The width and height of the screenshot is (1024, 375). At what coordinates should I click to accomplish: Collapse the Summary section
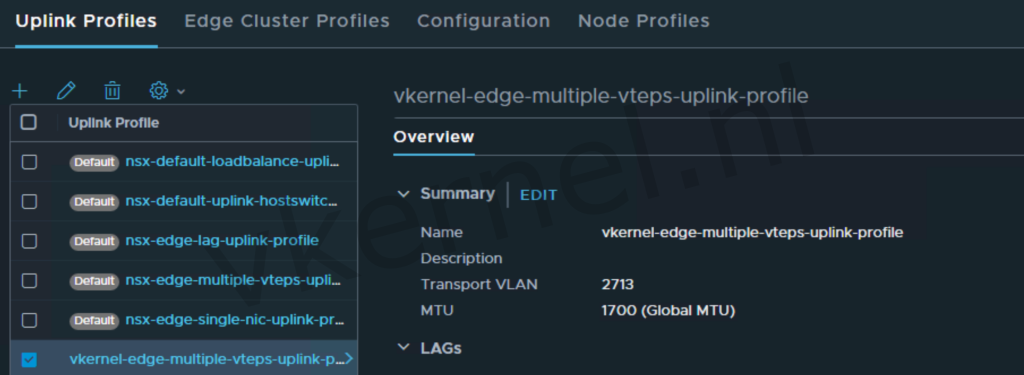click(x=404, y=194)
